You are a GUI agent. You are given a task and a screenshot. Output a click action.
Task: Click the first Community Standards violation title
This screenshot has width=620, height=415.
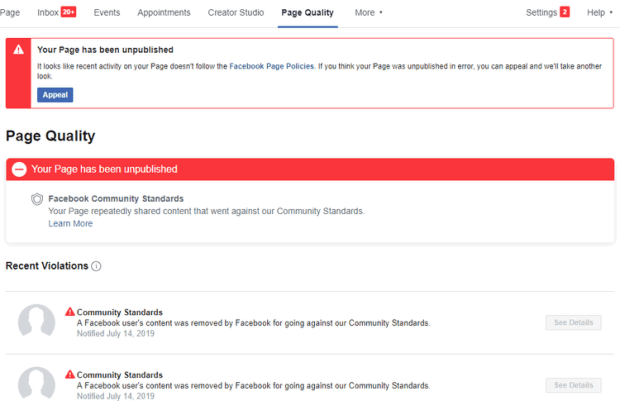click(120, 312)
